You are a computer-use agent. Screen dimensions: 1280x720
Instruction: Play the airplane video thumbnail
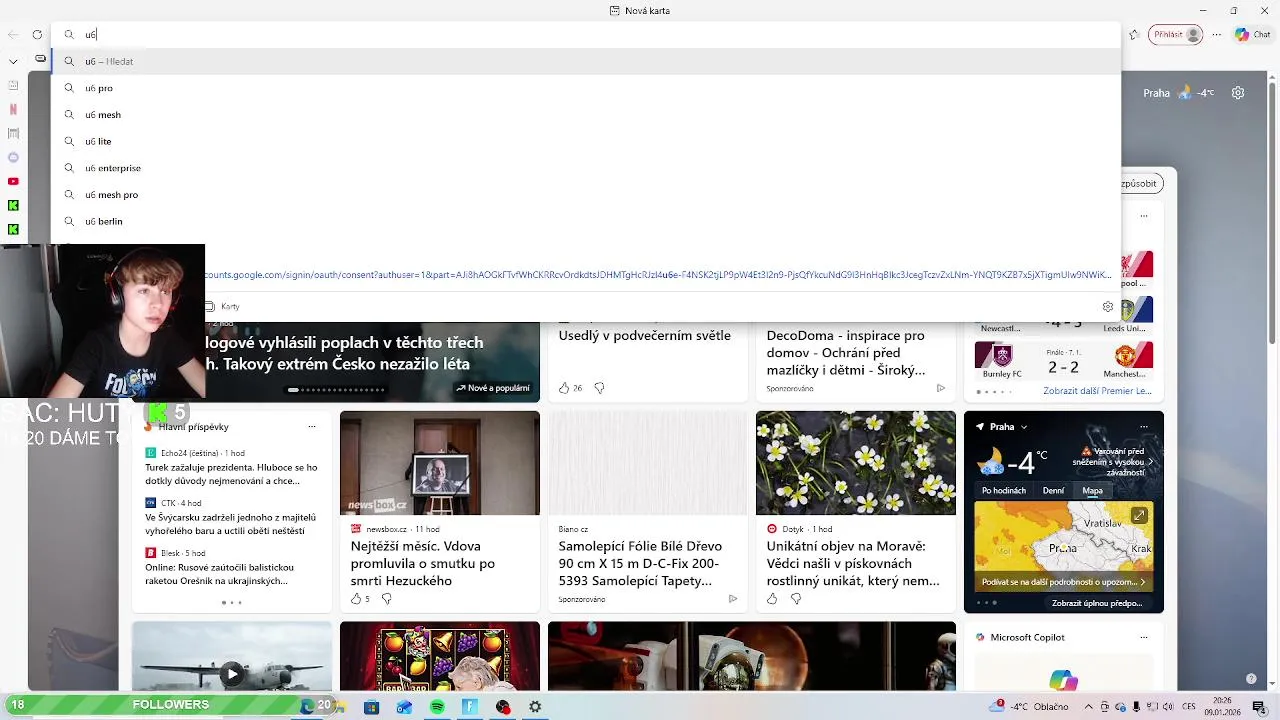pyautogui.click(x=232, y=674)
